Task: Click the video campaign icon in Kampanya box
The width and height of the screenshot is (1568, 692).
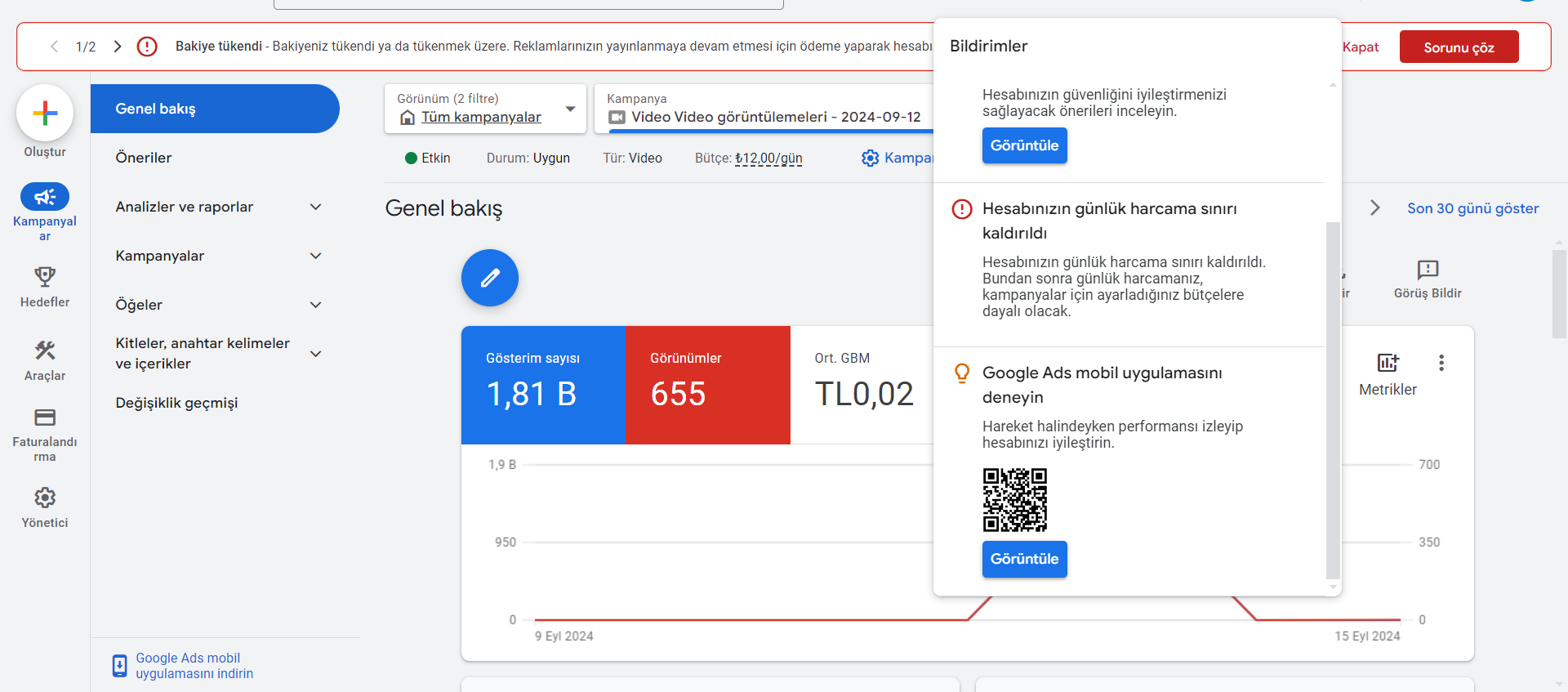Action: click(617, 118)
